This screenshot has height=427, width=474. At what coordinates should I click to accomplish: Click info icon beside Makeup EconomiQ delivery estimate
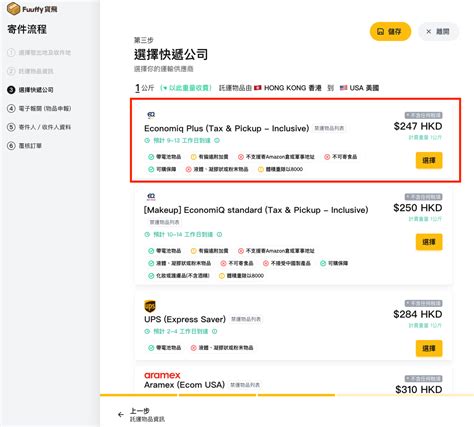click(219, 234)
